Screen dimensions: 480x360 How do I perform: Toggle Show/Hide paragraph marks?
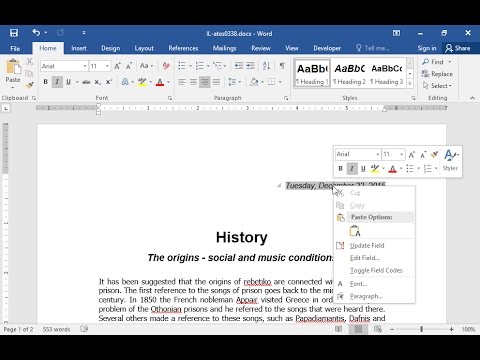pos(282,66)
